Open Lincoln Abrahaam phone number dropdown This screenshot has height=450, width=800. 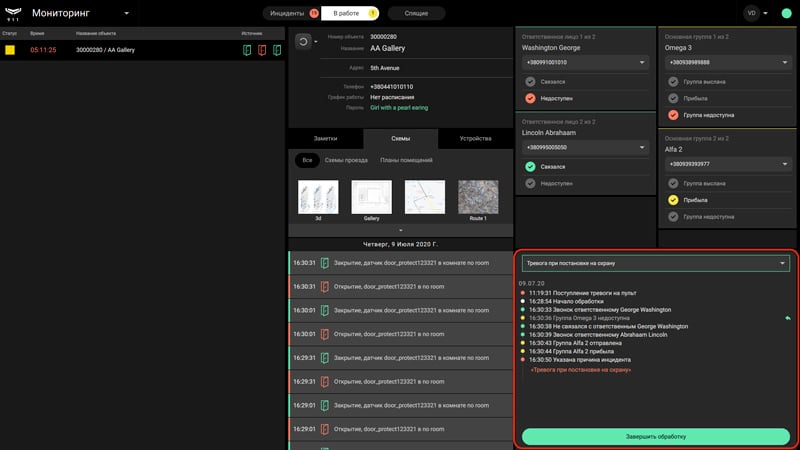click(585, 147)
